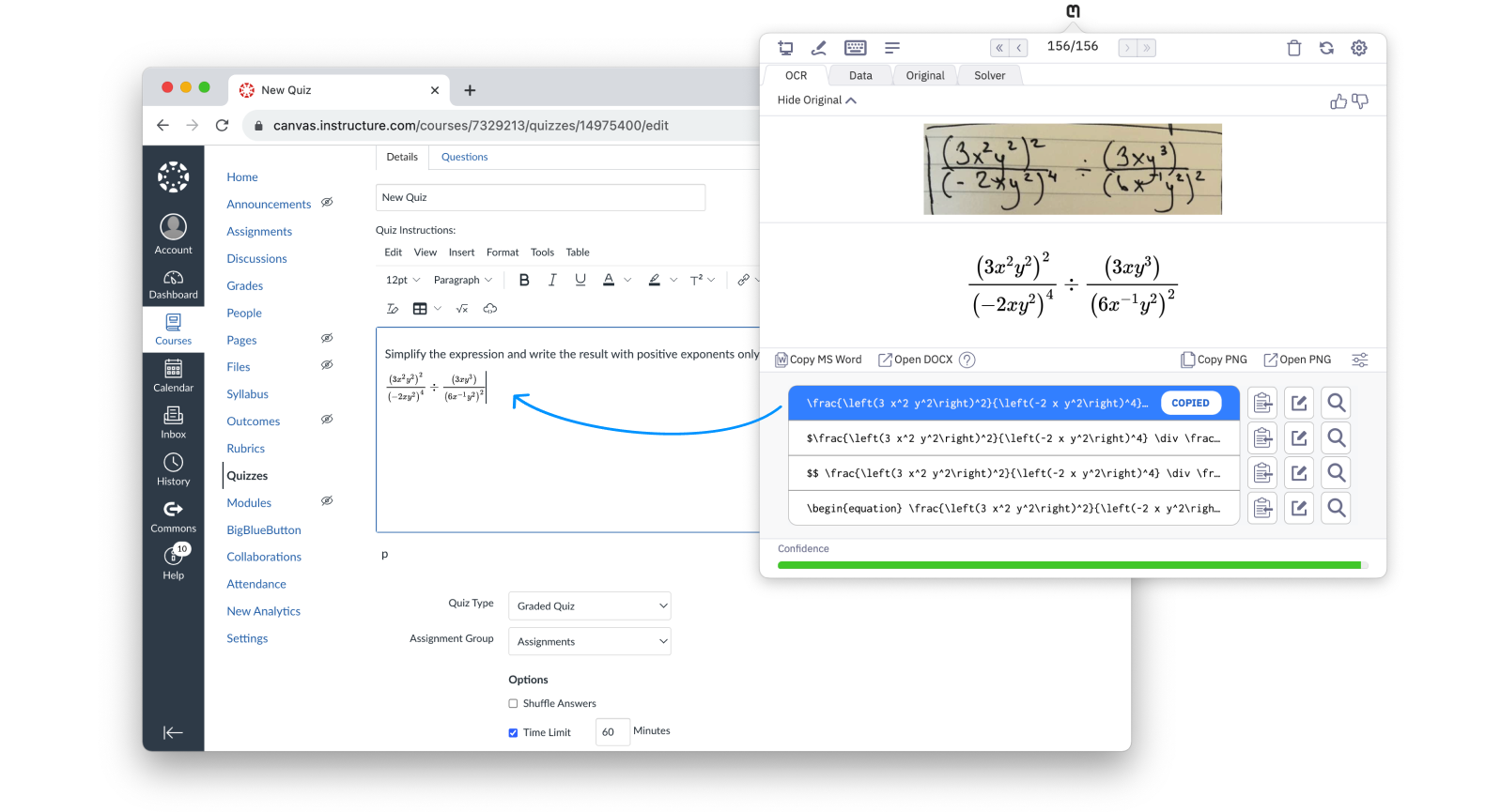Search icon for the \begin{equation} row
The width and height of the screenshot is (1501, 812).
tap(1336, 508)
